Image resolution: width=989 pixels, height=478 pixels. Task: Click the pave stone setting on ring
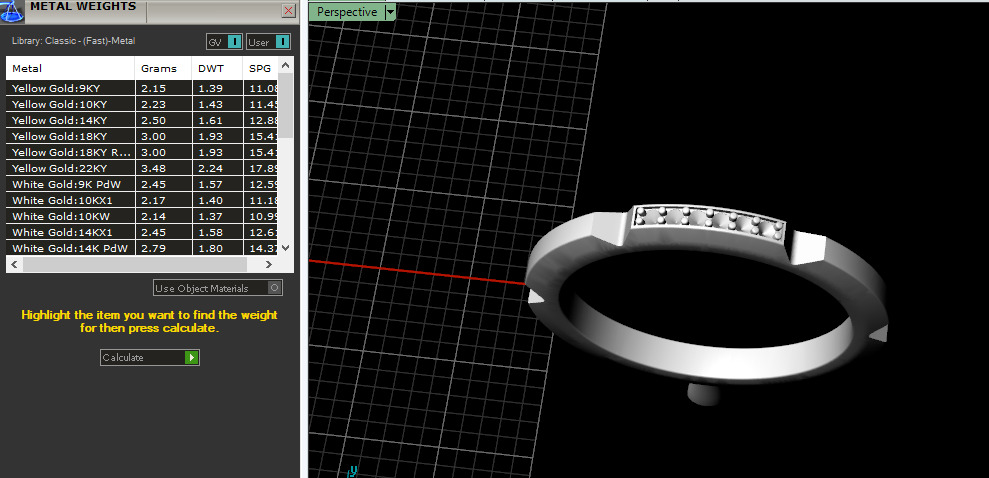pyautogui.click(x=710, y=224)
